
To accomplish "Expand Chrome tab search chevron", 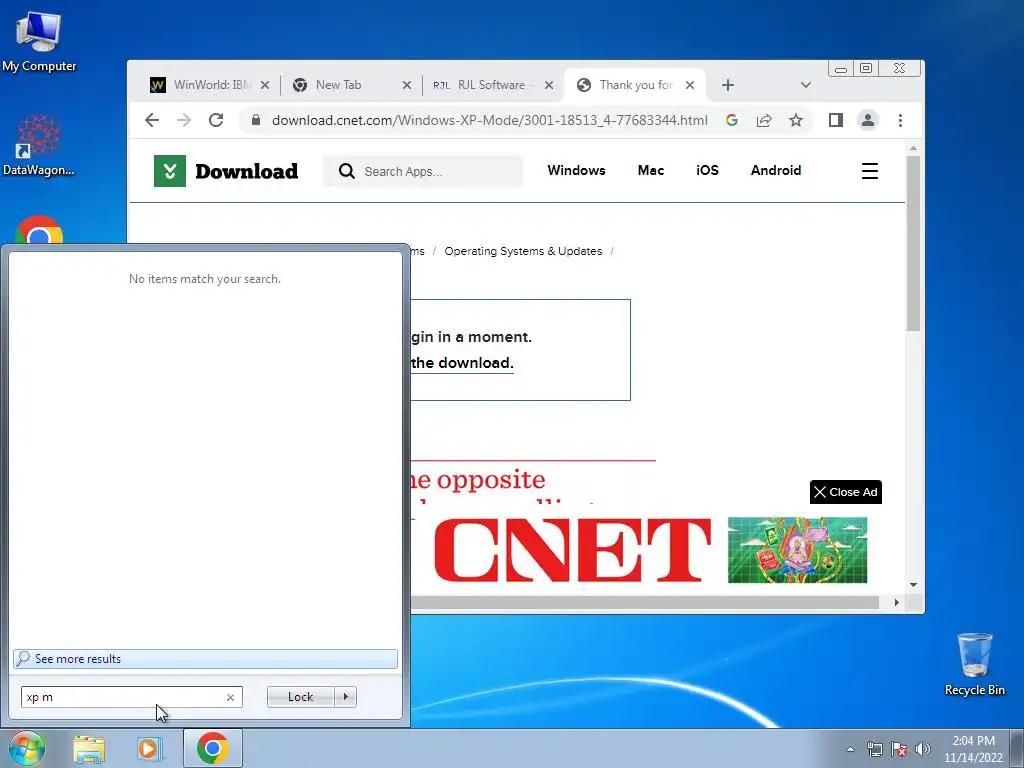I will [x=805, y=85].
